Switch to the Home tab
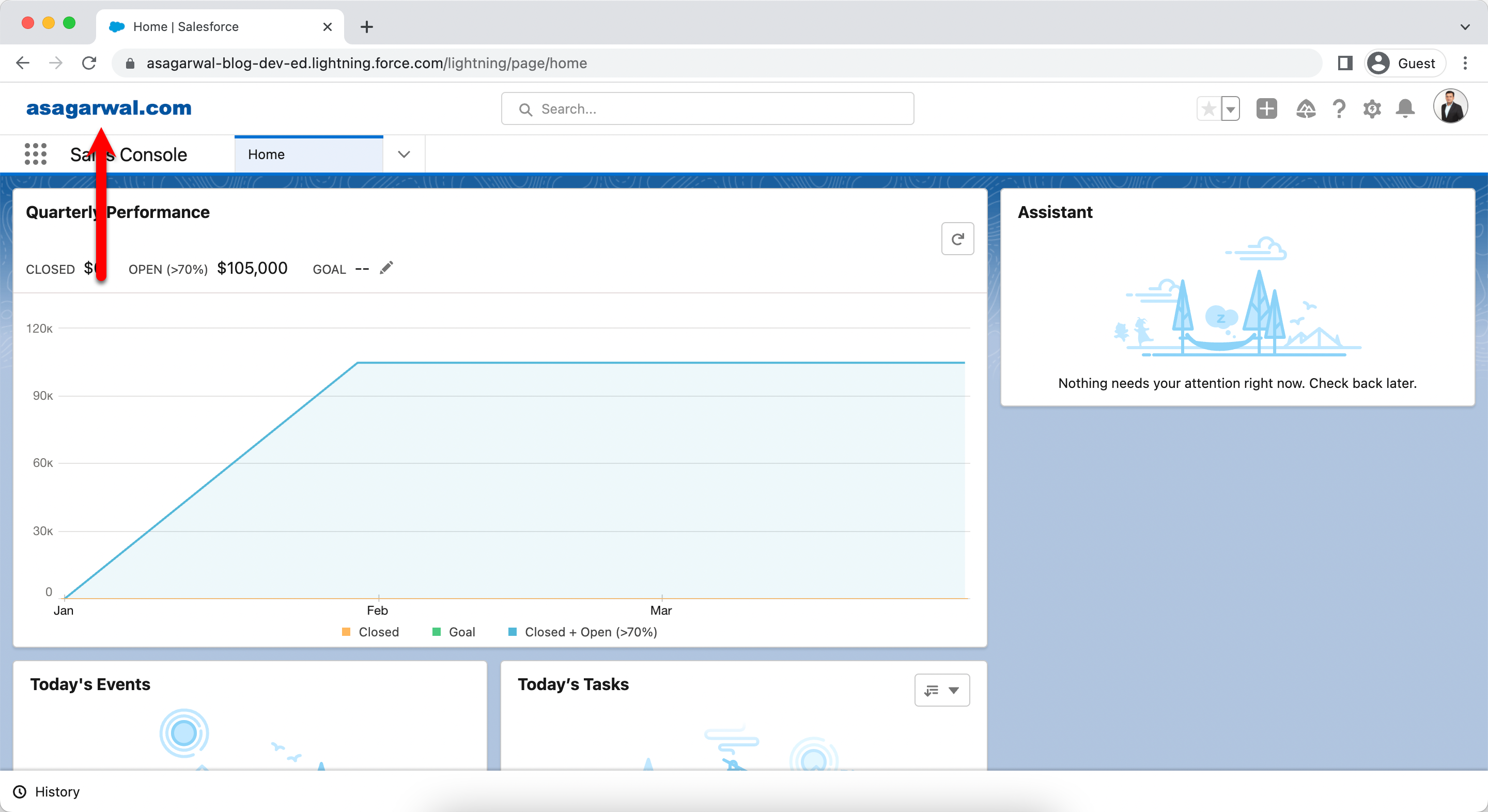The width and height of the screenshot is (1488, 812). (266, 154)
